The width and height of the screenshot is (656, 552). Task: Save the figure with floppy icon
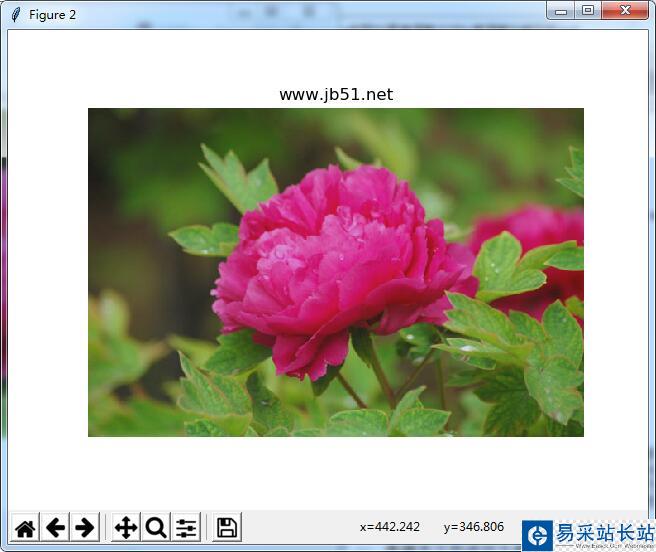point(227,527)
